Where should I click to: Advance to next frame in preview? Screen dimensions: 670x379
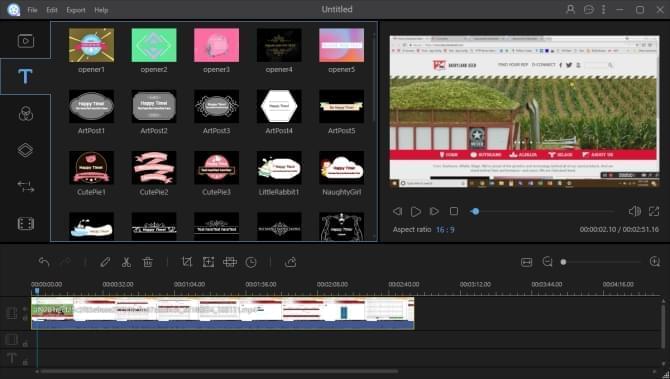point(434,211)
